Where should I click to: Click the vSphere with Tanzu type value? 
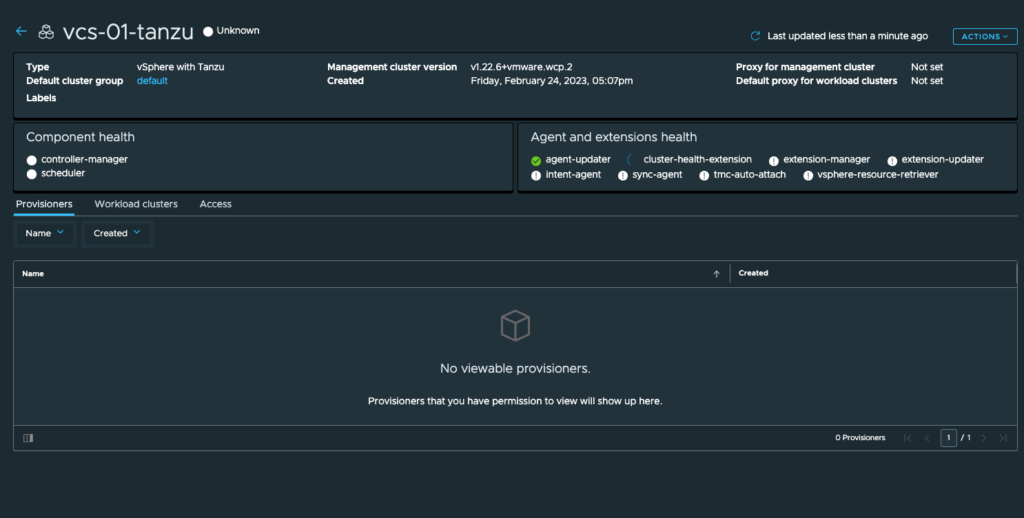(x=180, y=67)
